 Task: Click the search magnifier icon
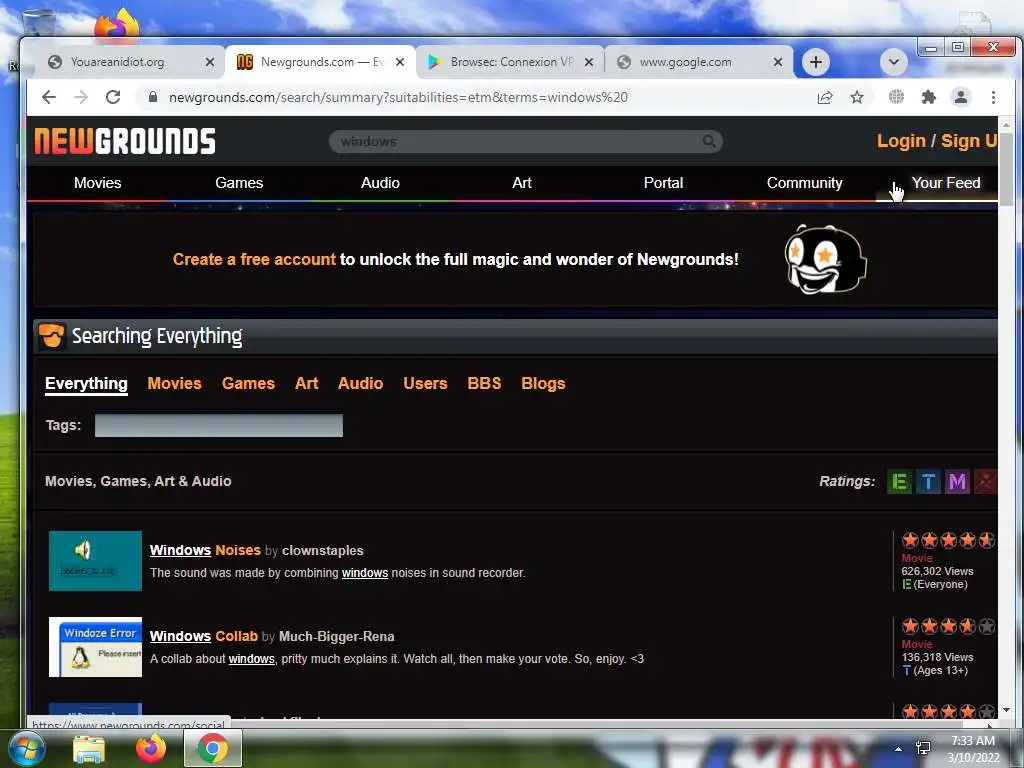pyautogui.click(x=709, y=141)
